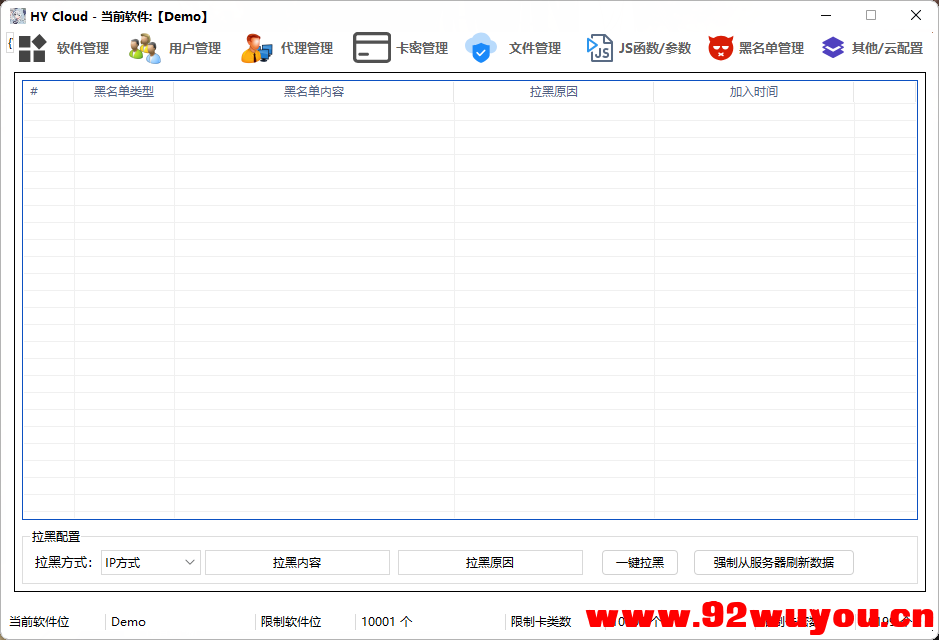The width and height of the screenshot is (939, 640).
Task: Click 强制从服务器刷新数据 to refresh data
Action: [x=772, y=562]
